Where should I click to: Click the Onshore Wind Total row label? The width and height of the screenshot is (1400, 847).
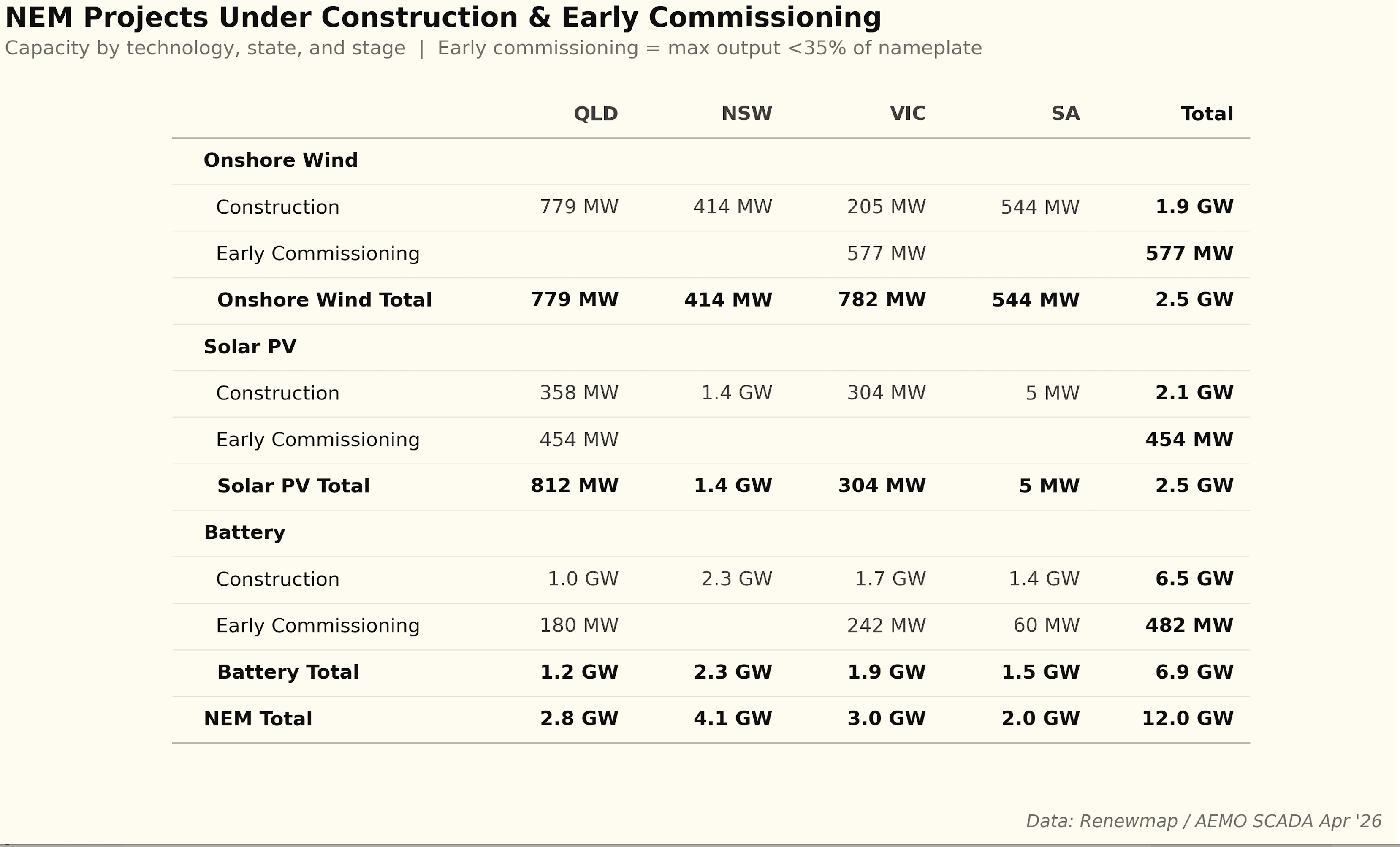tap(324, 300)
